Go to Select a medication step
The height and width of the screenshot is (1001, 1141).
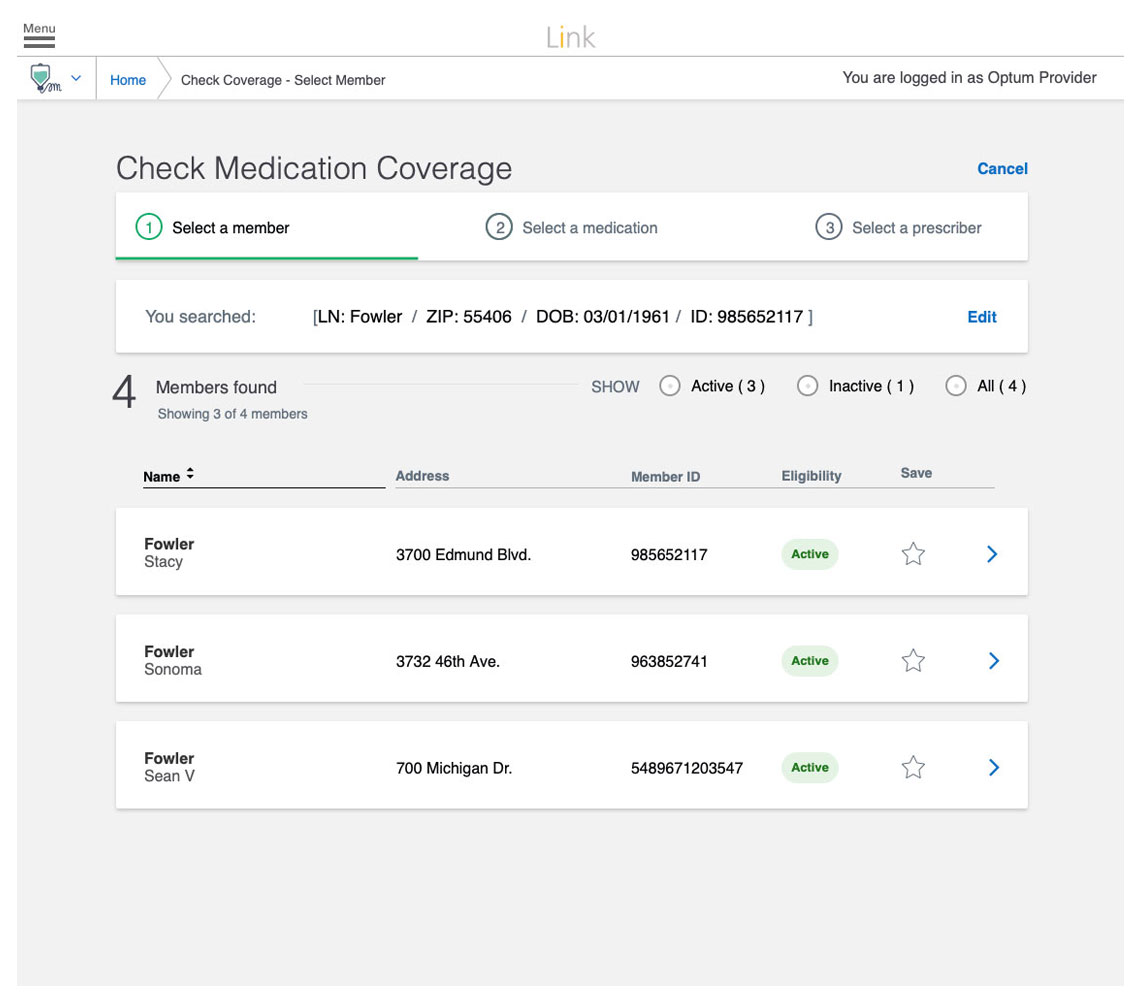click(x=589, y=228)
